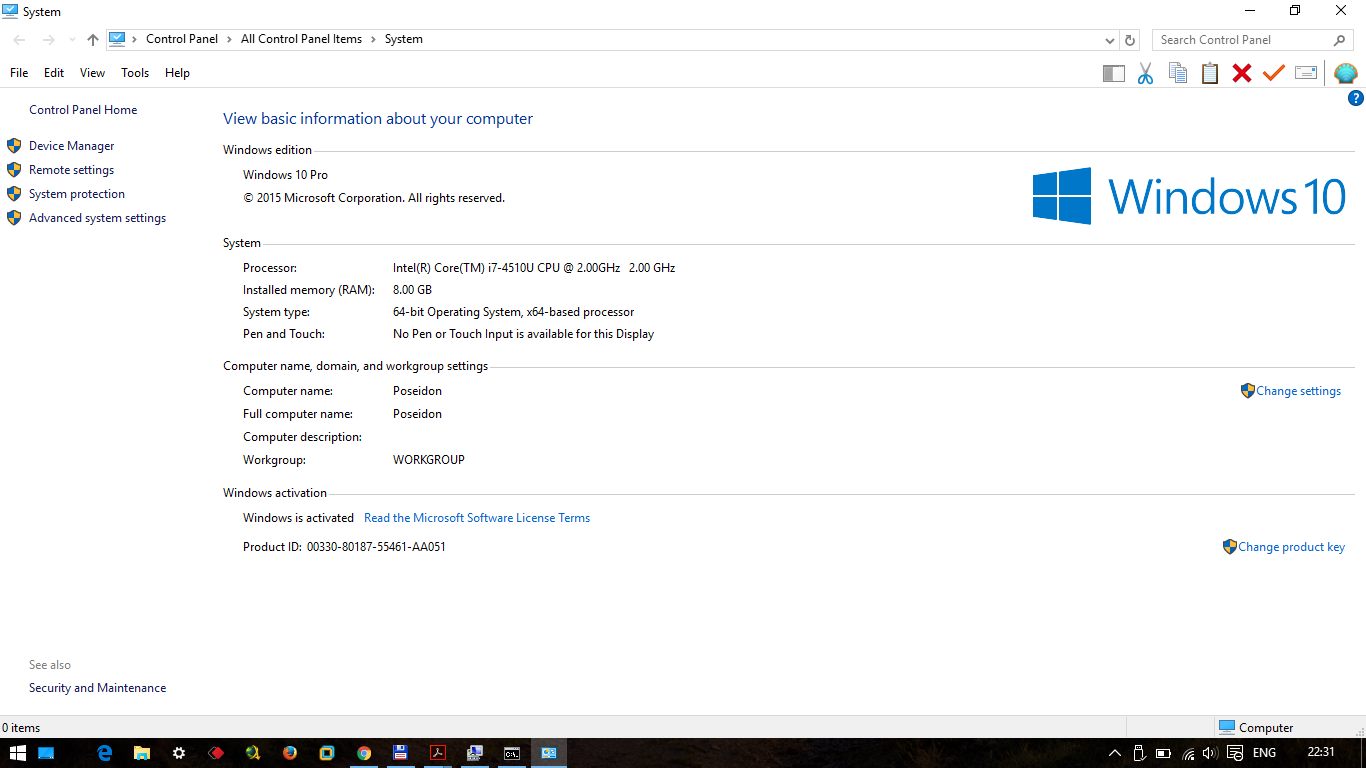Viewport: 1366px width, 768px height.
Task: Click the Paste clipboard toolbar icon
Action: pos(1210,73)
